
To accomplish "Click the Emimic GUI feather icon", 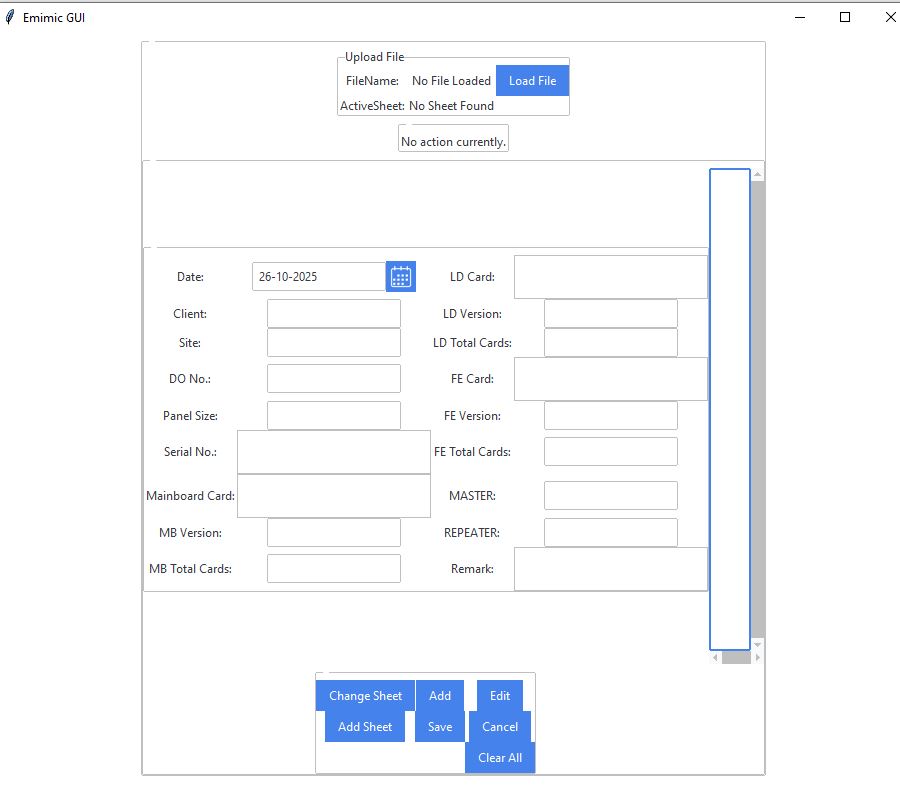I will click(x=11, y=17).
